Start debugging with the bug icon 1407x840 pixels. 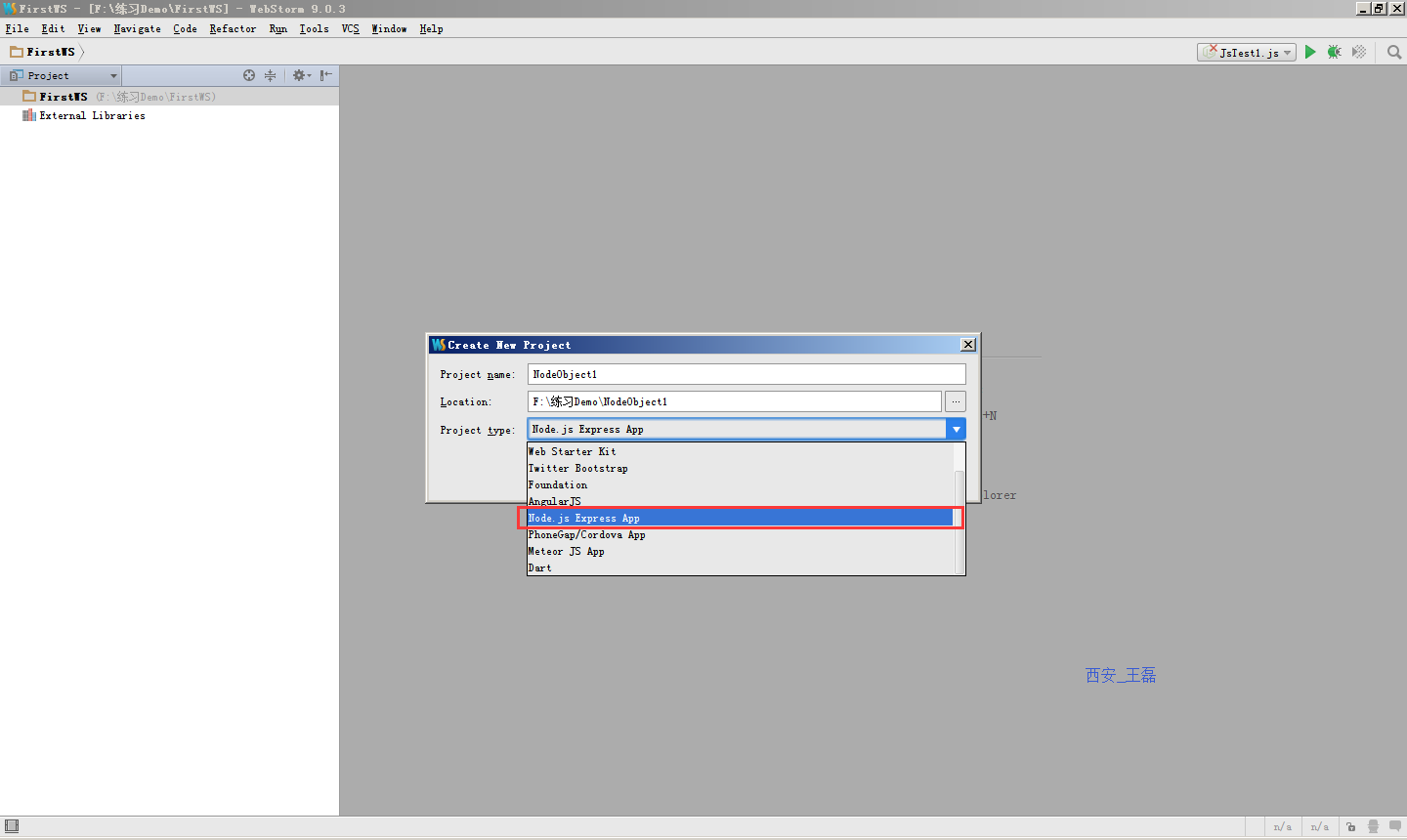tap(1334, 52)
